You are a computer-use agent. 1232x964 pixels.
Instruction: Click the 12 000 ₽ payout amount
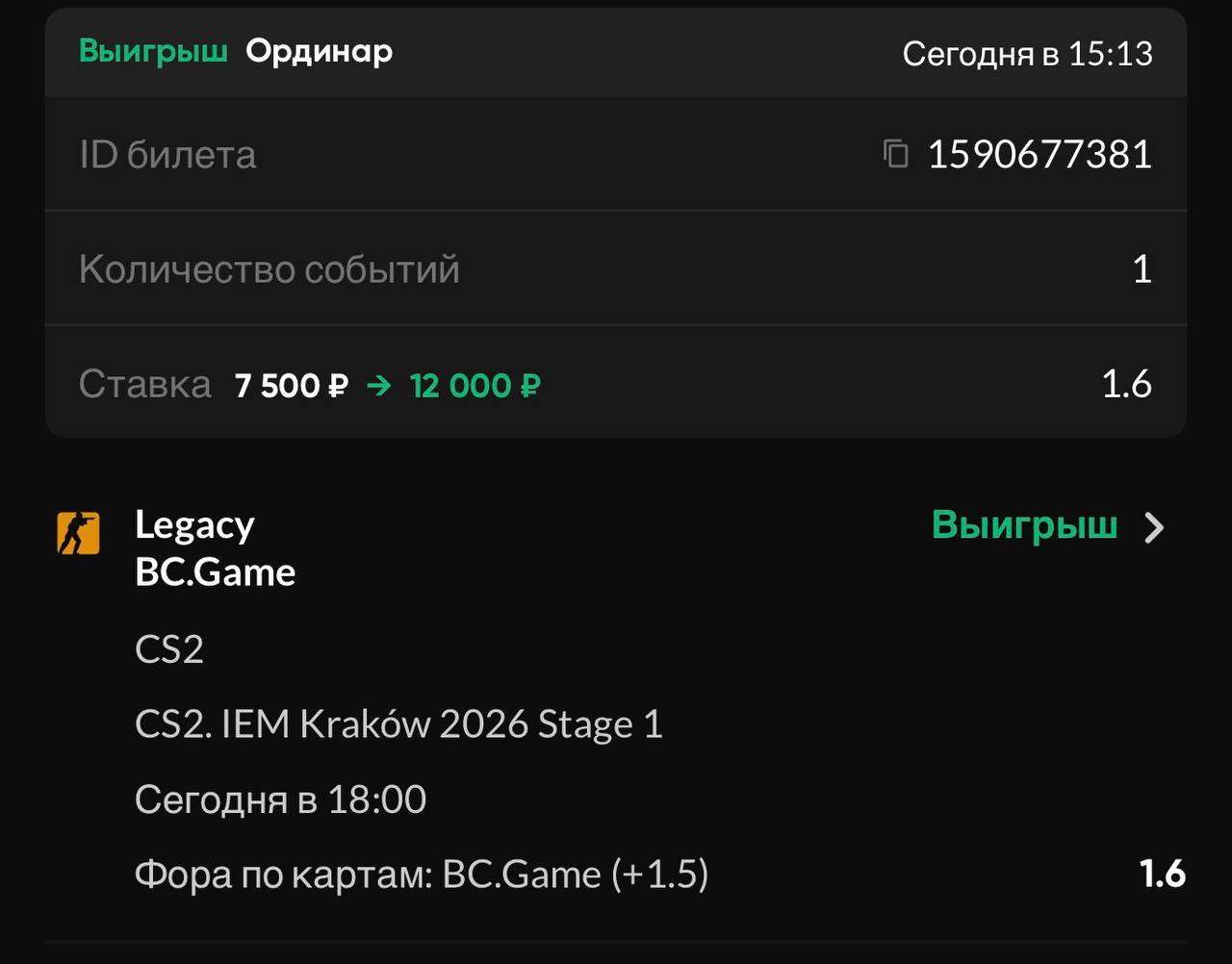pyautogui.click(x=475, y=386)
